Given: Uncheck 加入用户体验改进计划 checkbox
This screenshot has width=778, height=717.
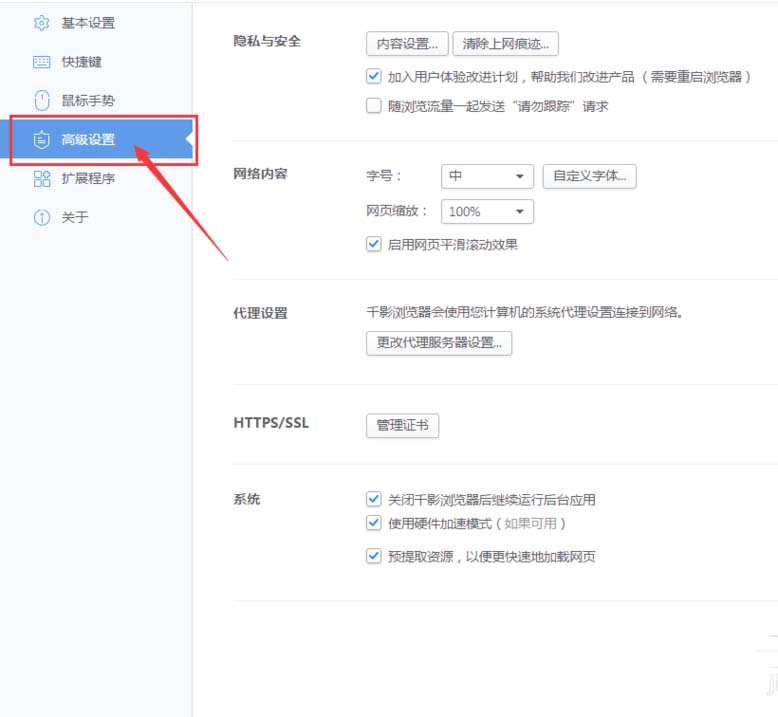Looking at the screenshot, I should [374, 76].
